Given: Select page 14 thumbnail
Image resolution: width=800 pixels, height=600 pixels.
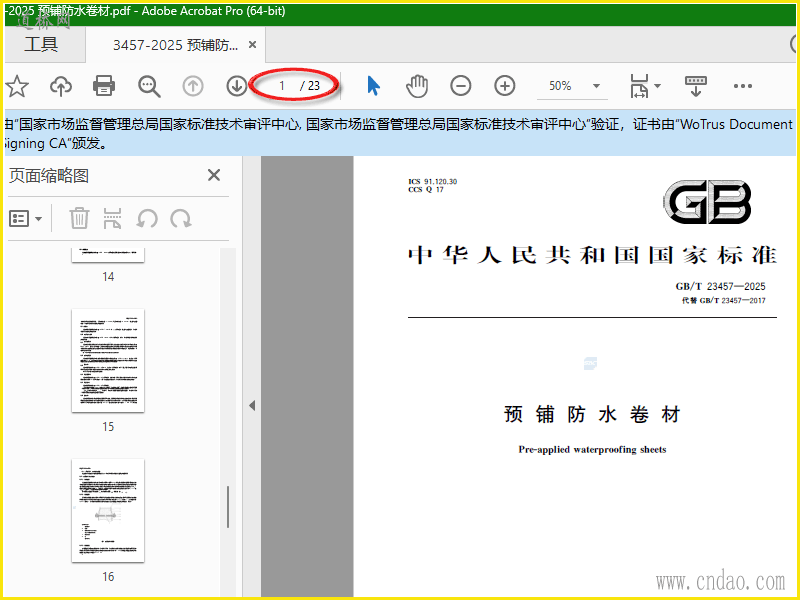Looking at the screenshot, I should point(108,255).
